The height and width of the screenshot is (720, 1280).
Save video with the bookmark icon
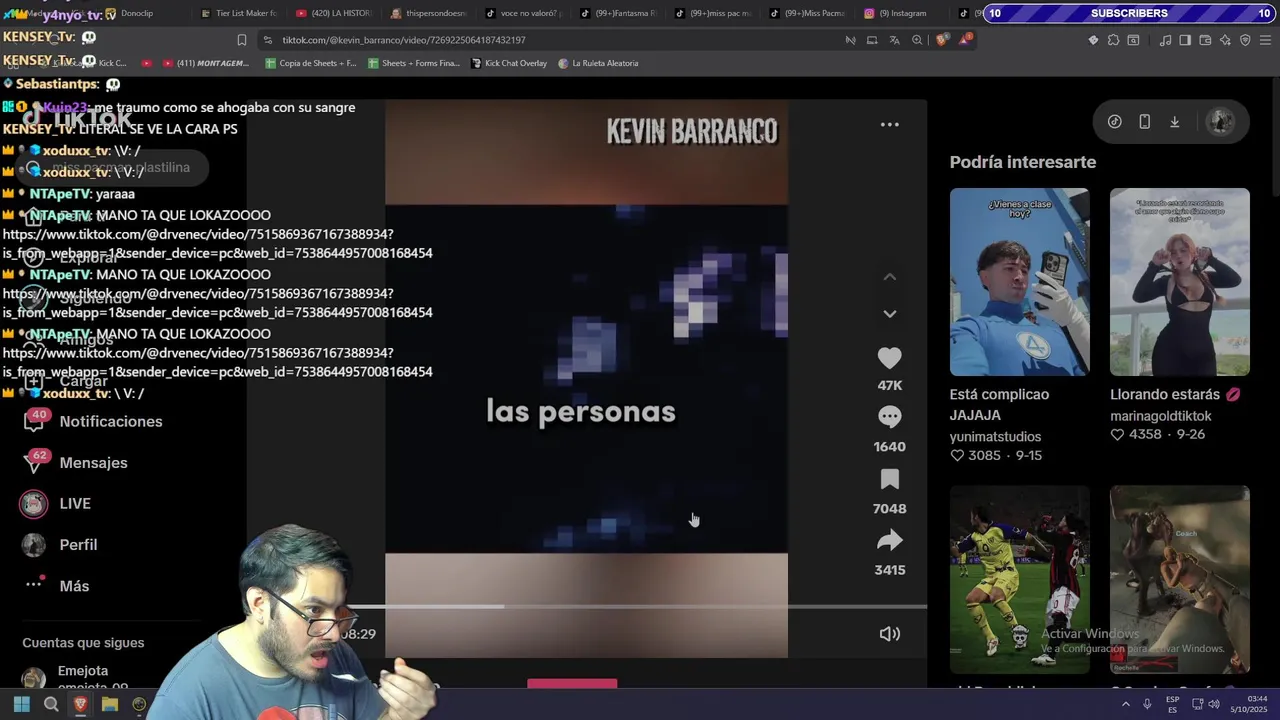(889, 479)
